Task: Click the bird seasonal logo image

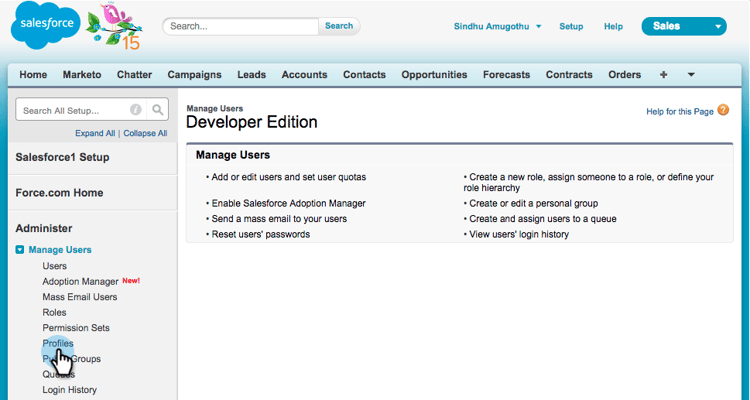Action: tap(115, 26)
